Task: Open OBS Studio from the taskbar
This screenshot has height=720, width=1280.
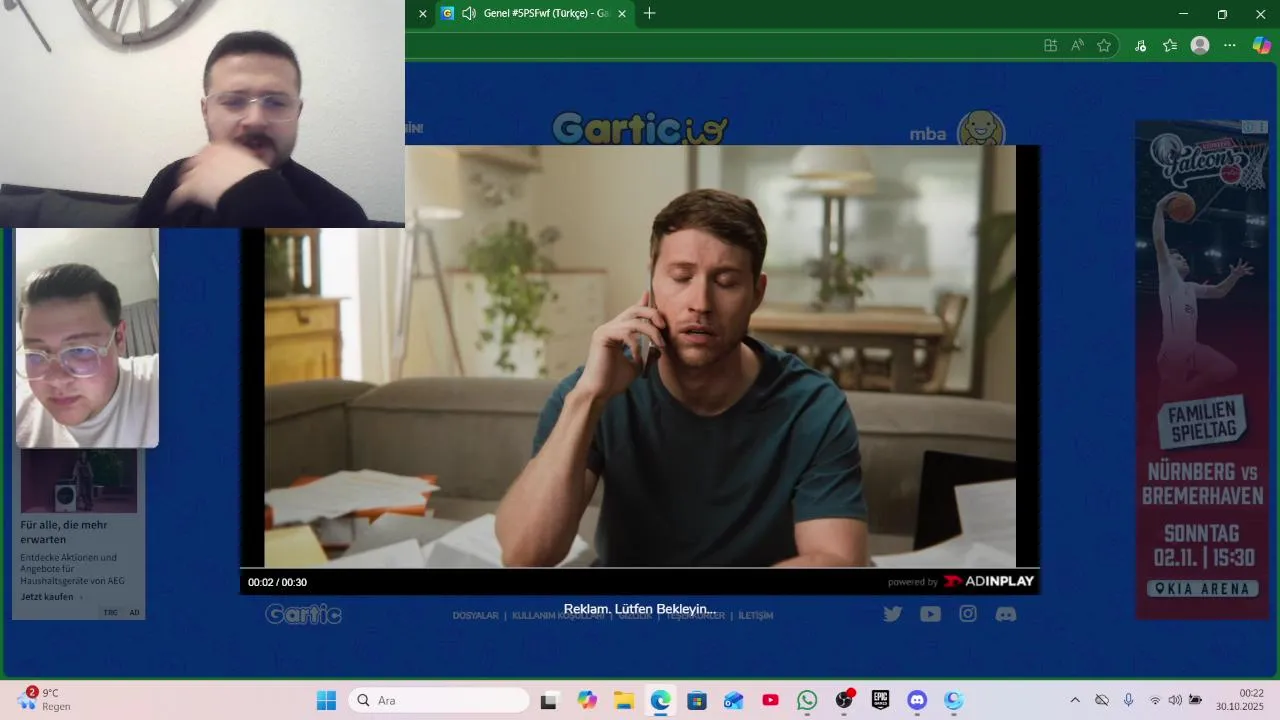Action: pyautogui.click(x=844, y=700)
